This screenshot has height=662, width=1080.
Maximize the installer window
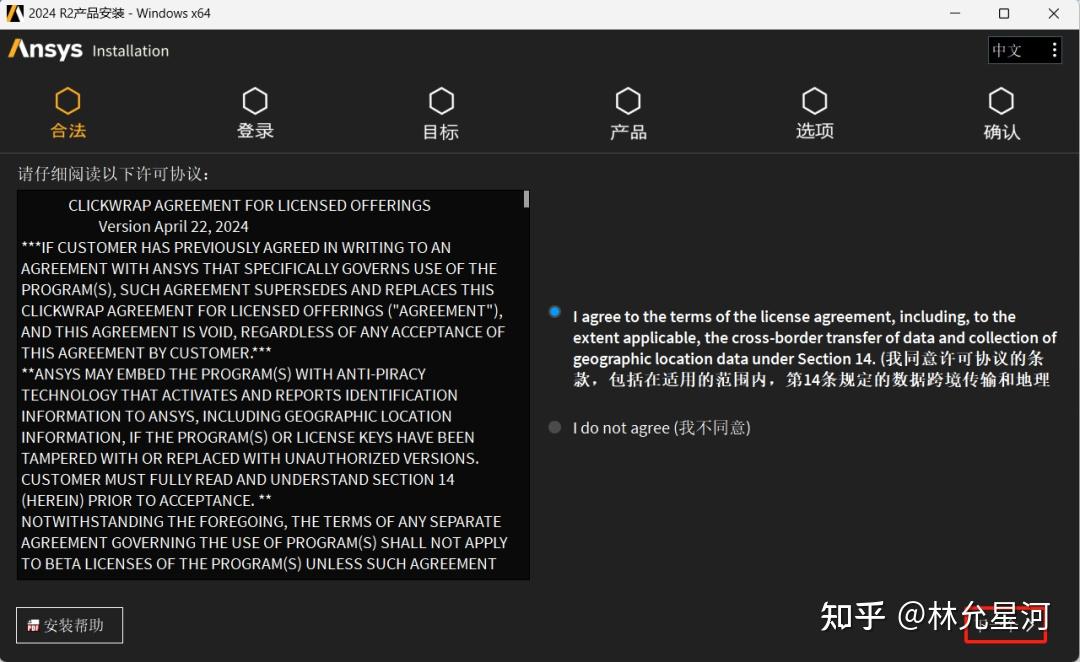coord(1004,13)
